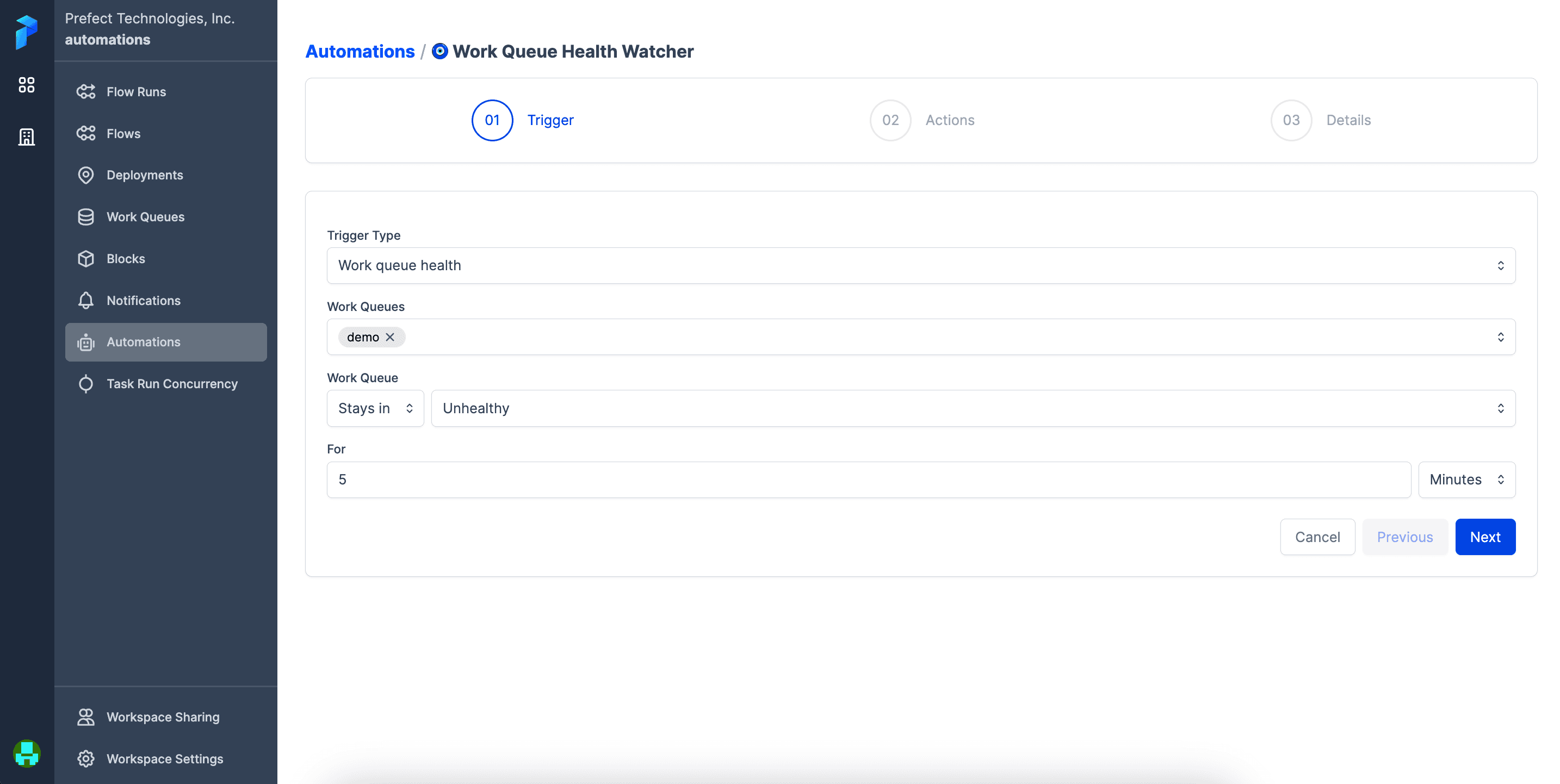Open the Trigger Type dropdown

click(920, 266)
